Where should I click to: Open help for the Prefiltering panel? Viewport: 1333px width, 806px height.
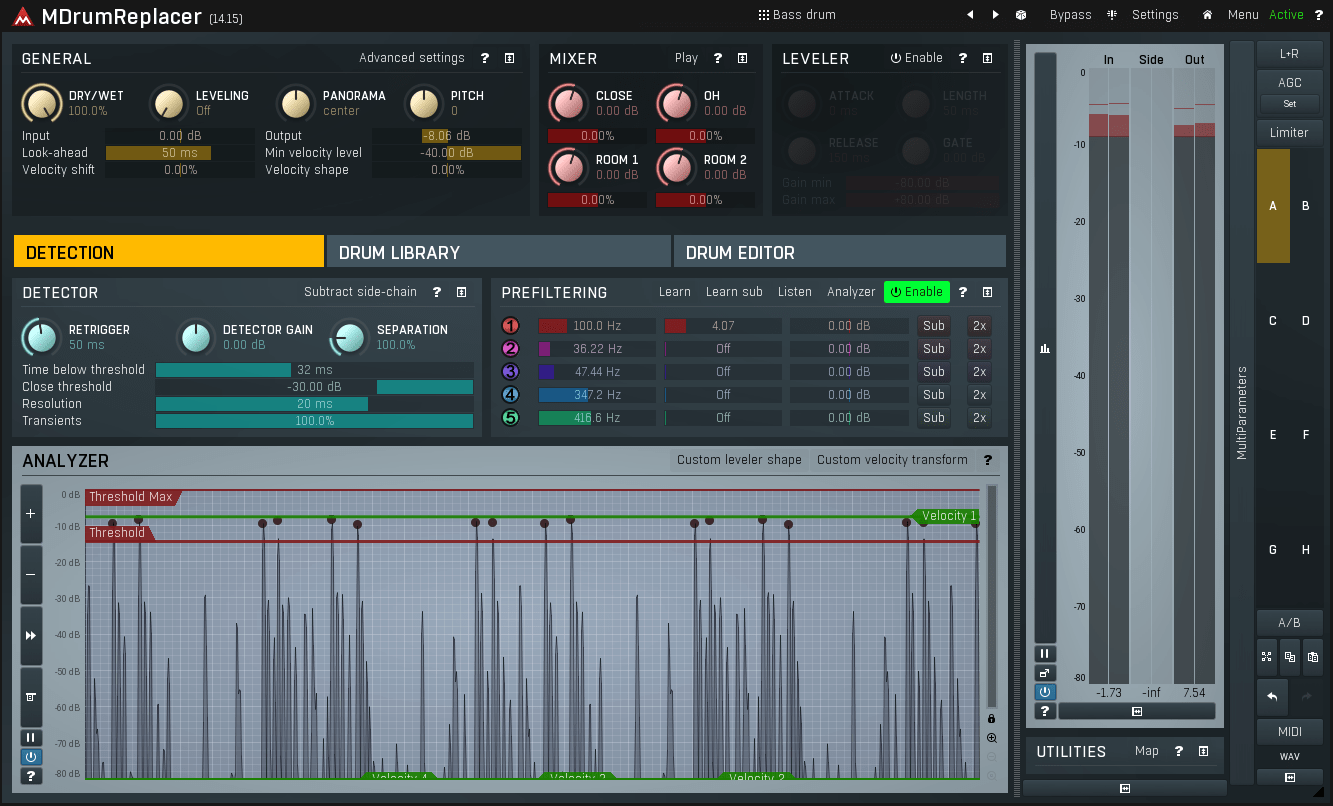[963, 292]
